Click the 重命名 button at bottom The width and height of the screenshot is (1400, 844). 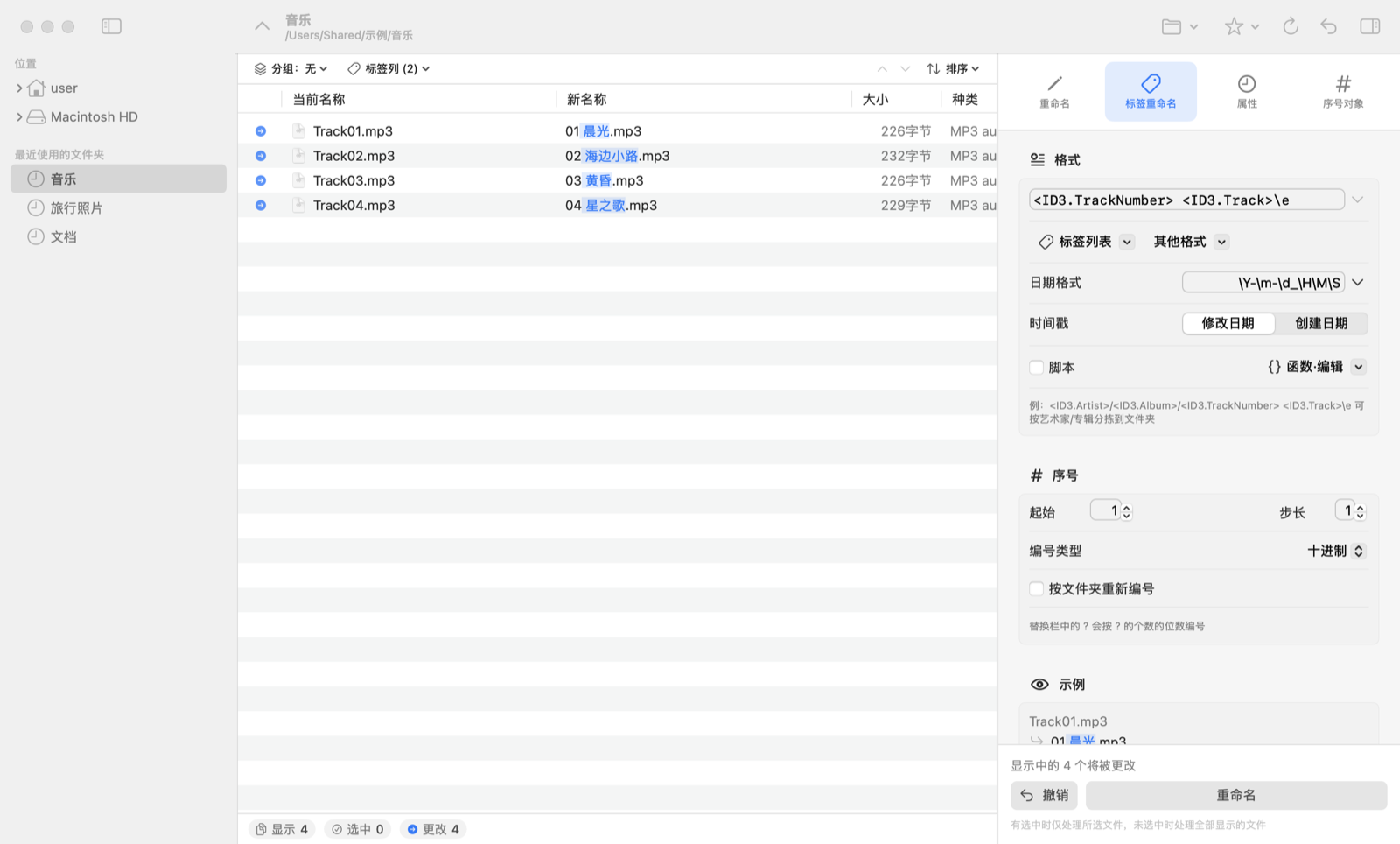click(x=1236, y=795)
